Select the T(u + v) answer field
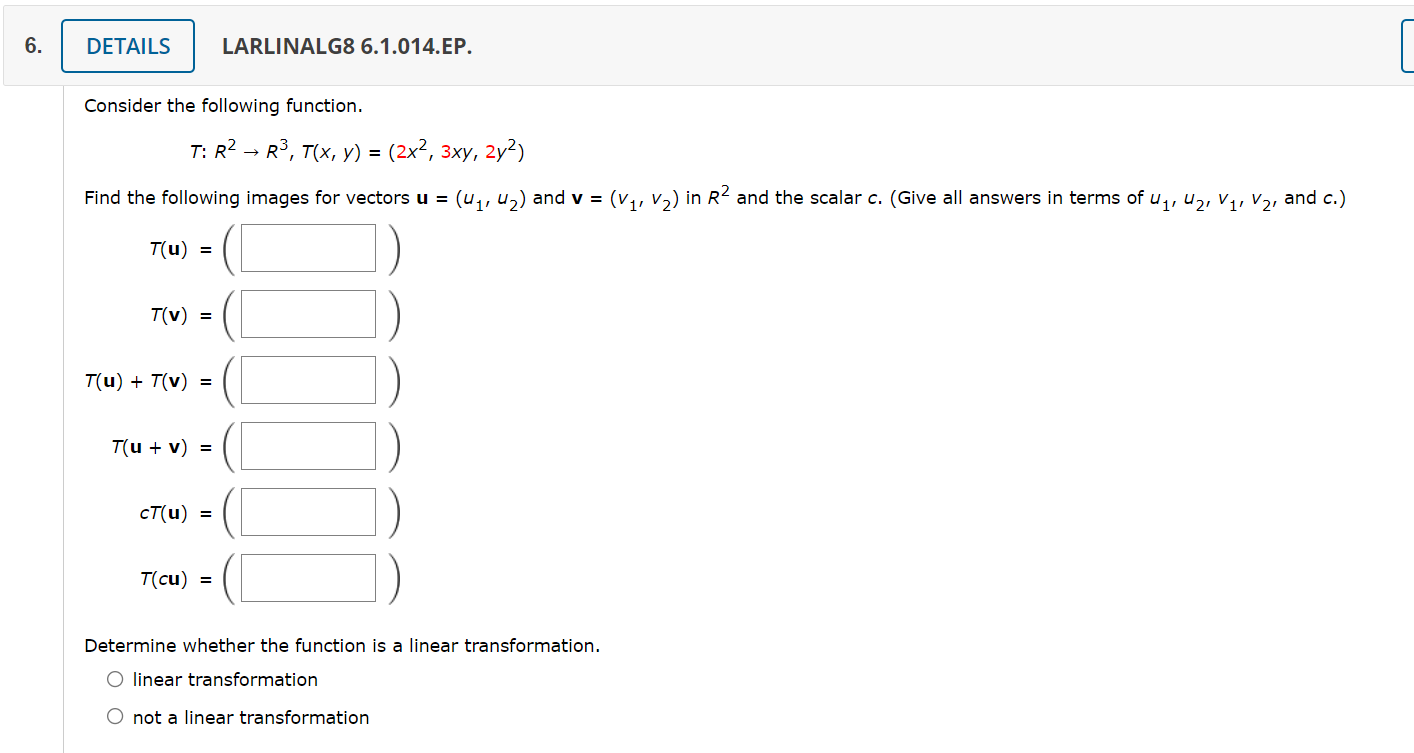1414x753 pixels. tap(307, 445)
